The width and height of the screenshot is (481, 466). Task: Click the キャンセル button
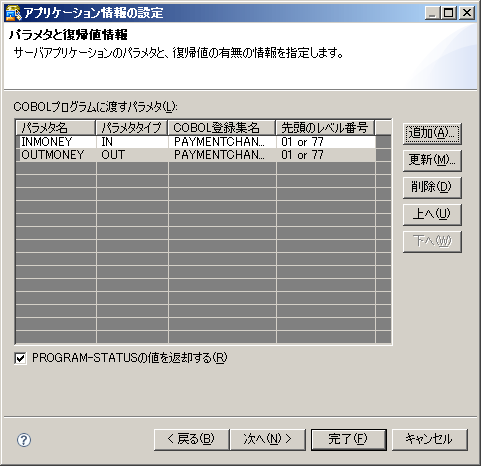click(x=430, y=440)
